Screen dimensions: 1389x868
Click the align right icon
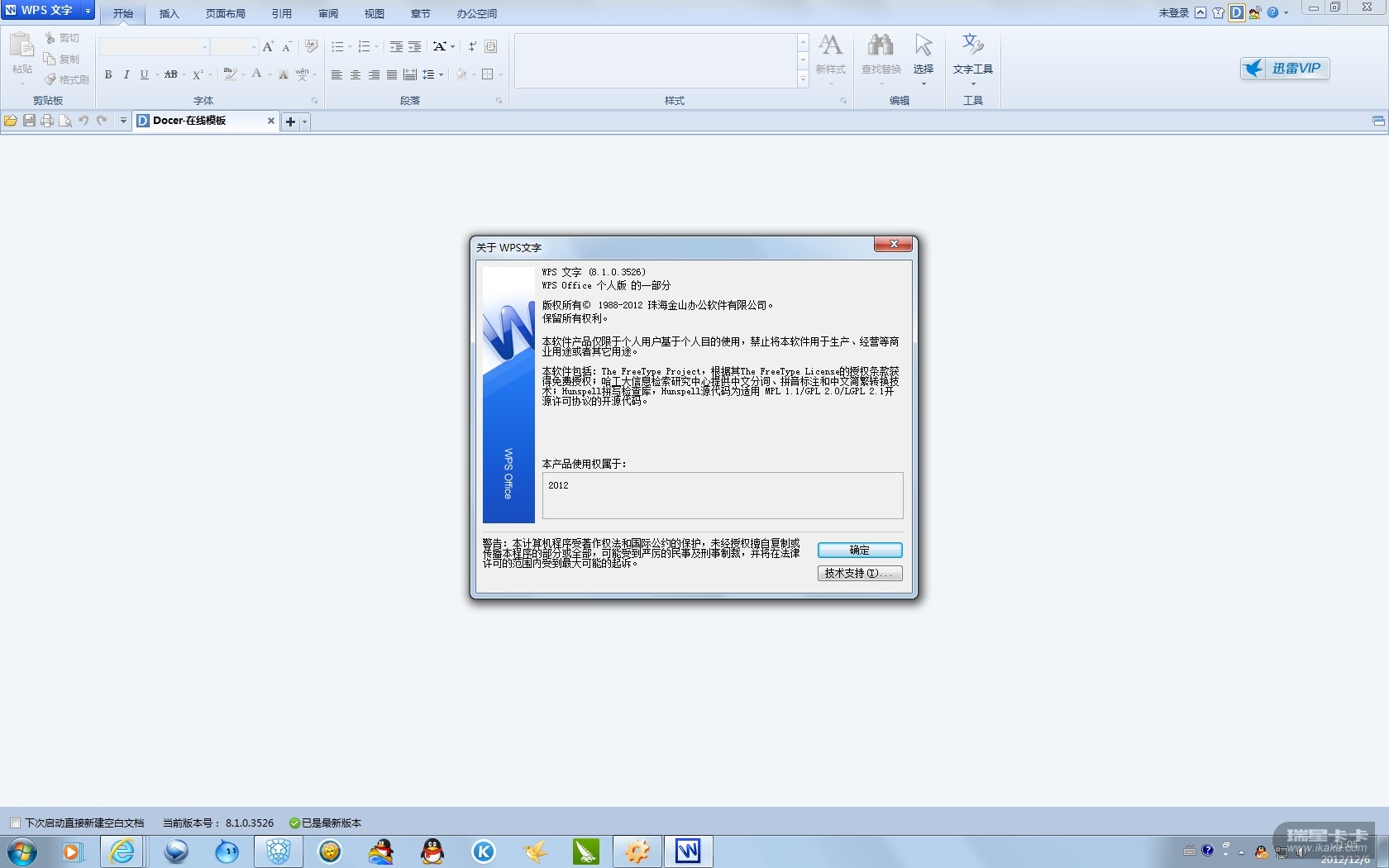[x=374, y=74]
